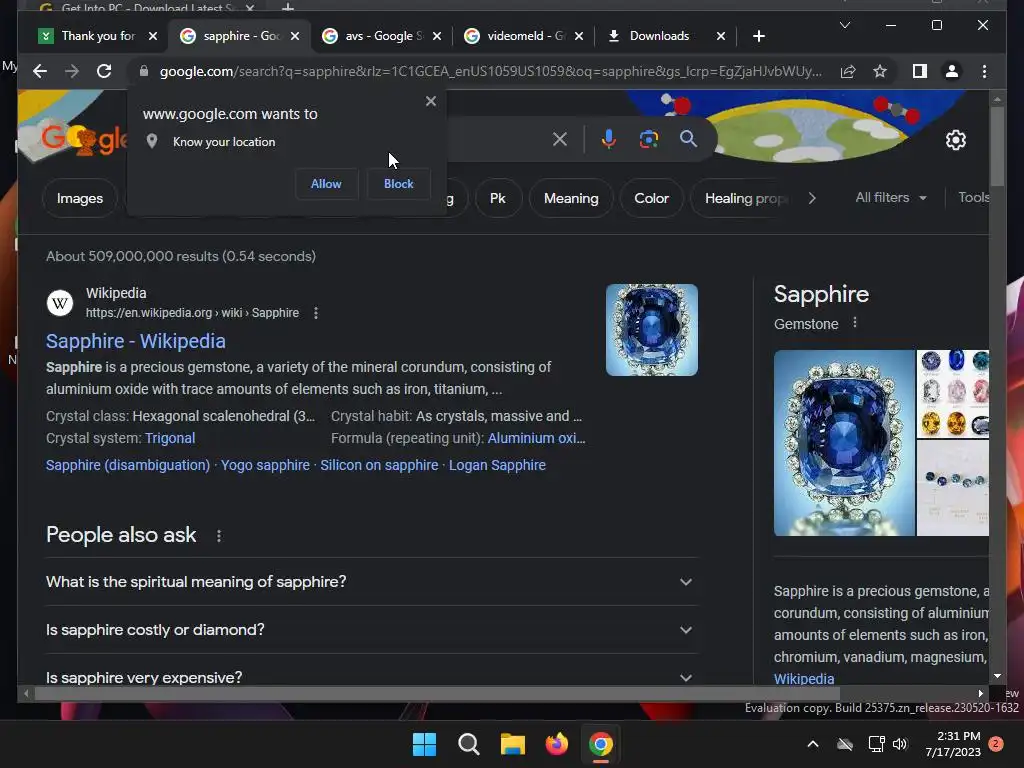Viewport: 1024px width, 768px height.
Task: Open the tab search chevron in title bar
Action: (844, 25)
